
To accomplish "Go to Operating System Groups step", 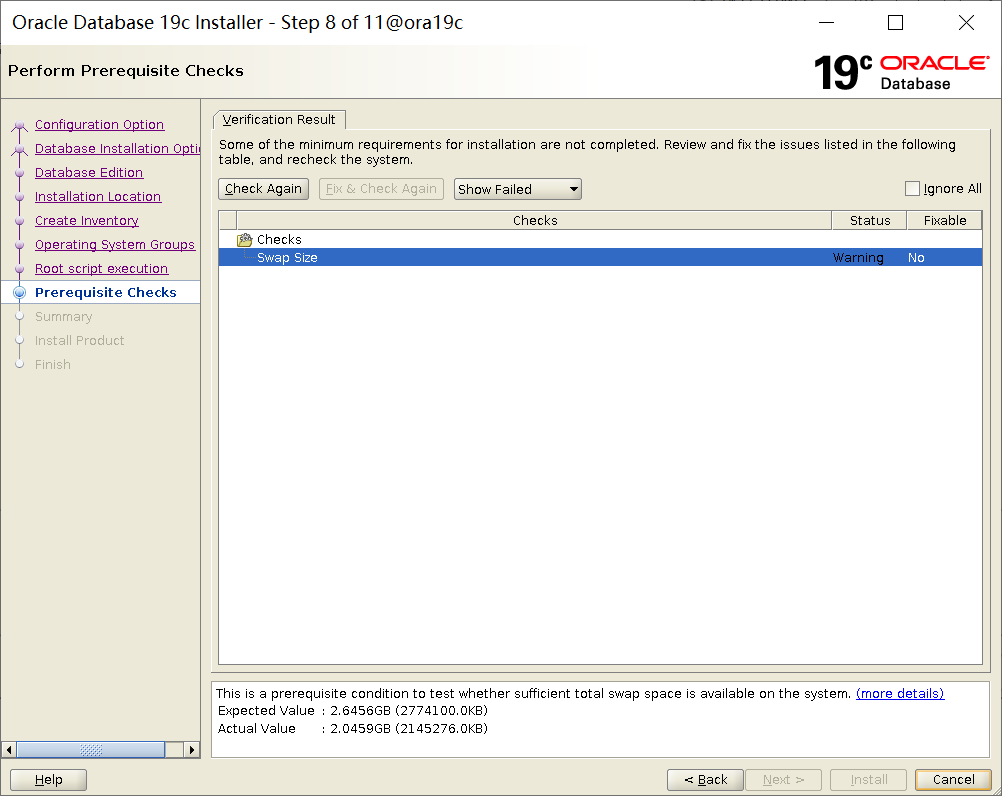I will point(115,245).
